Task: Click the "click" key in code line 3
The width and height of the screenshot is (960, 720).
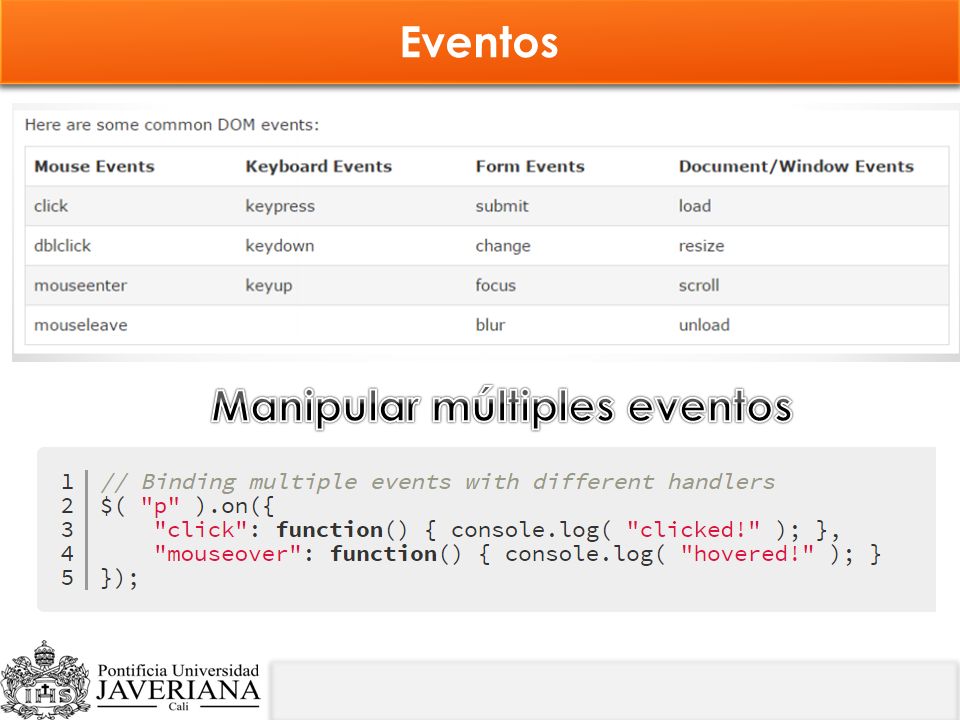Action: click(x=201, y=530)
